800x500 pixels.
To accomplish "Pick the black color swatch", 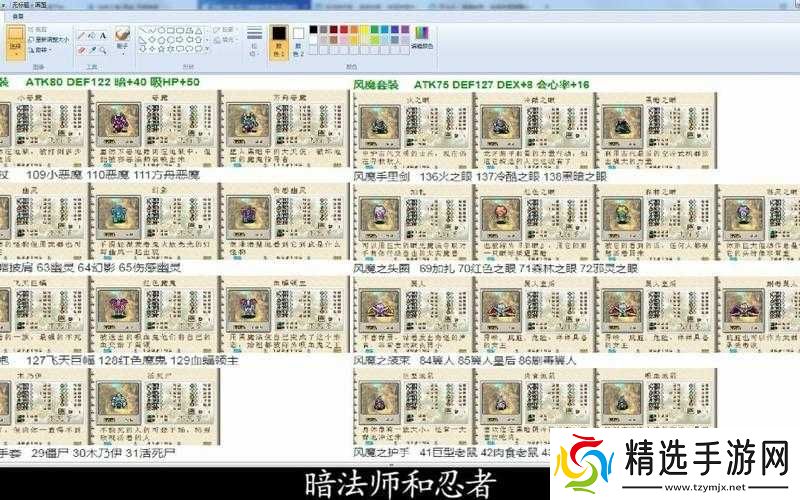I will pos(313,29).
